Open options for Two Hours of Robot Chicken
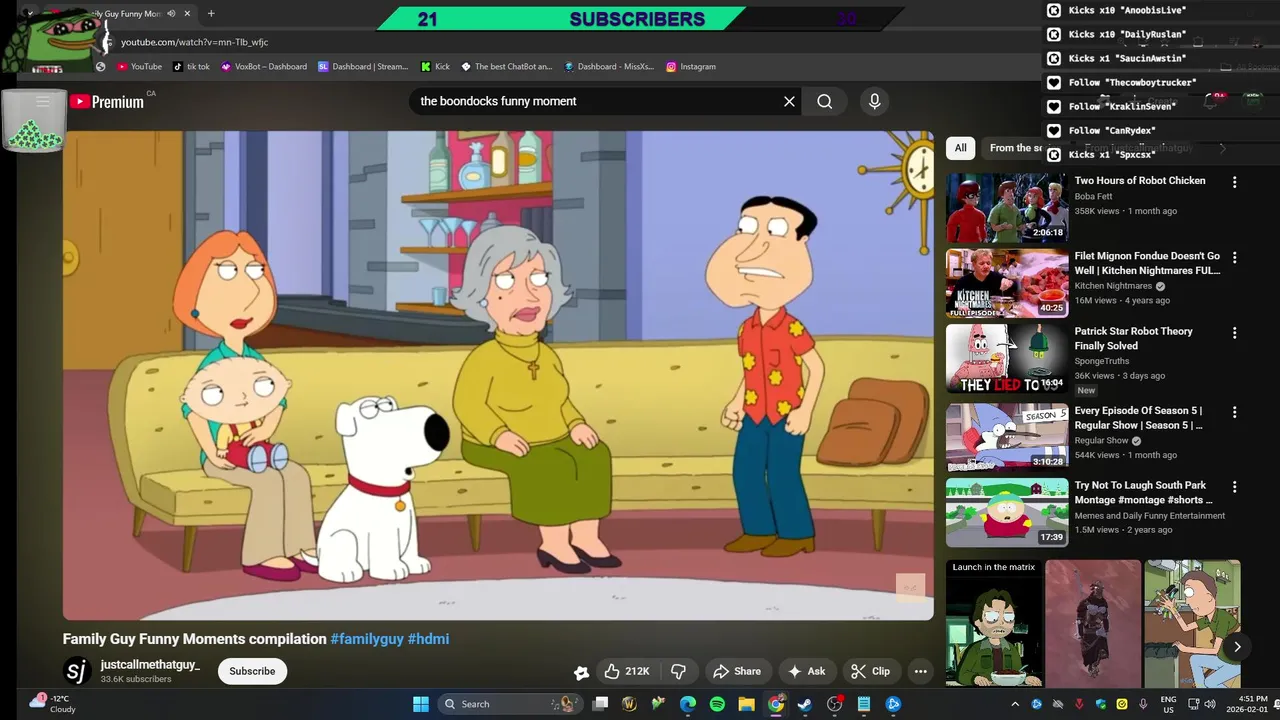The height and width of the screenshot is (720, 1280). 1234,182
